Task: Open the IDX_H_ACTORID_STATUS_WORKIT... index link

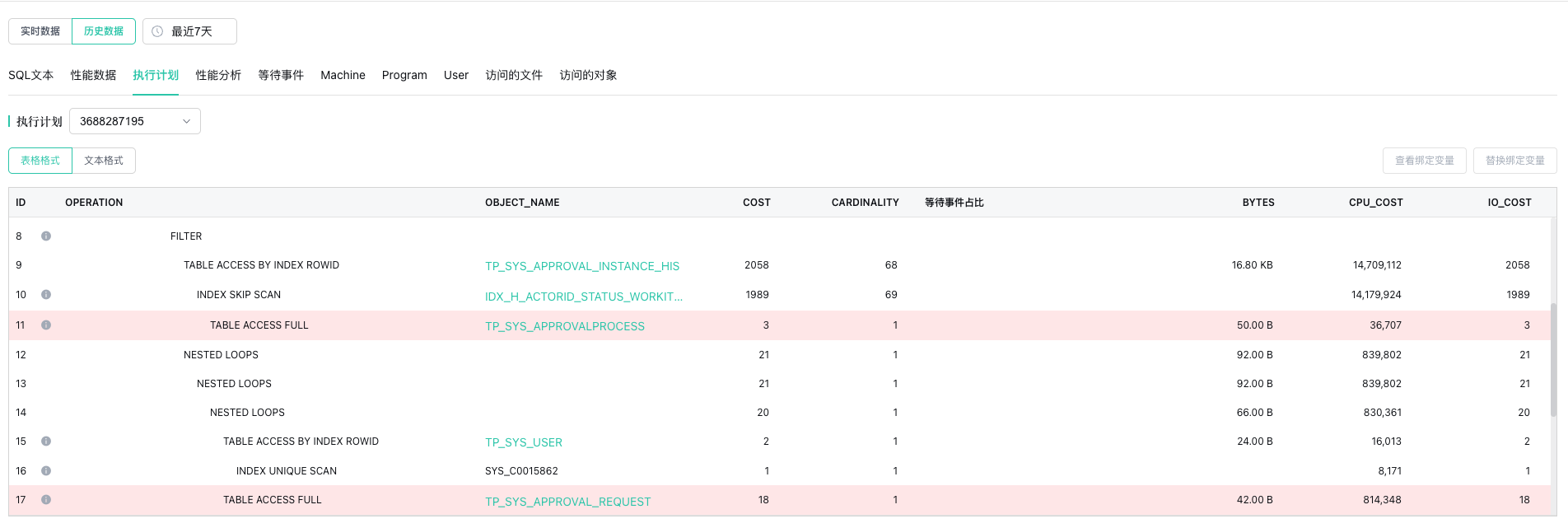Action: (x=584, y=297)
